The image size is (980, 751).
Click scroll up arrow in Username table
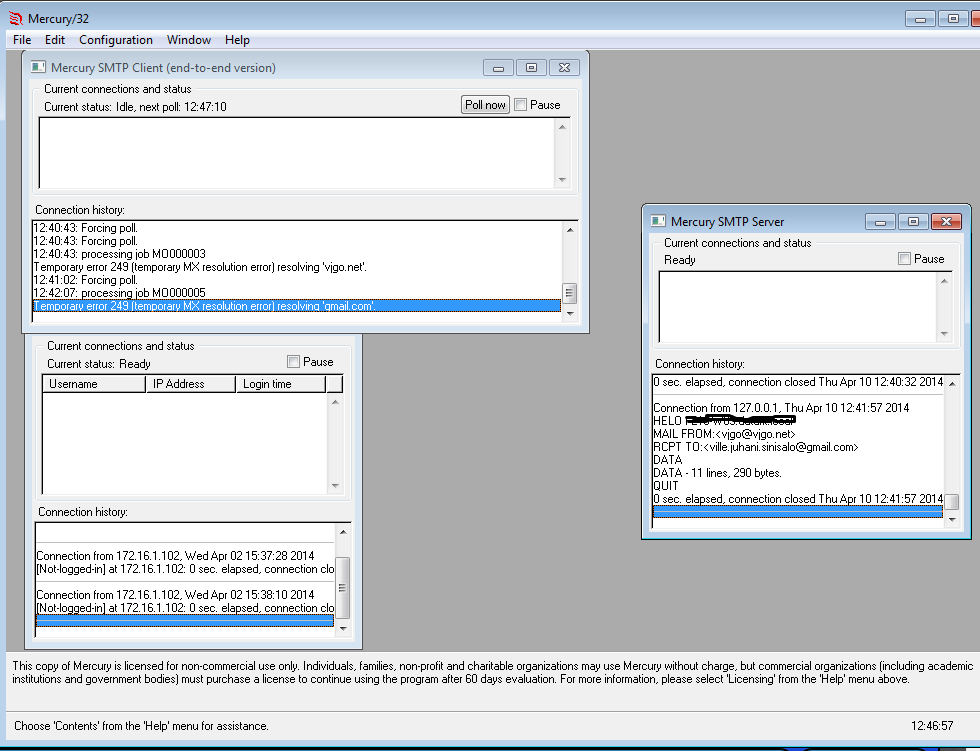[335, 402]
